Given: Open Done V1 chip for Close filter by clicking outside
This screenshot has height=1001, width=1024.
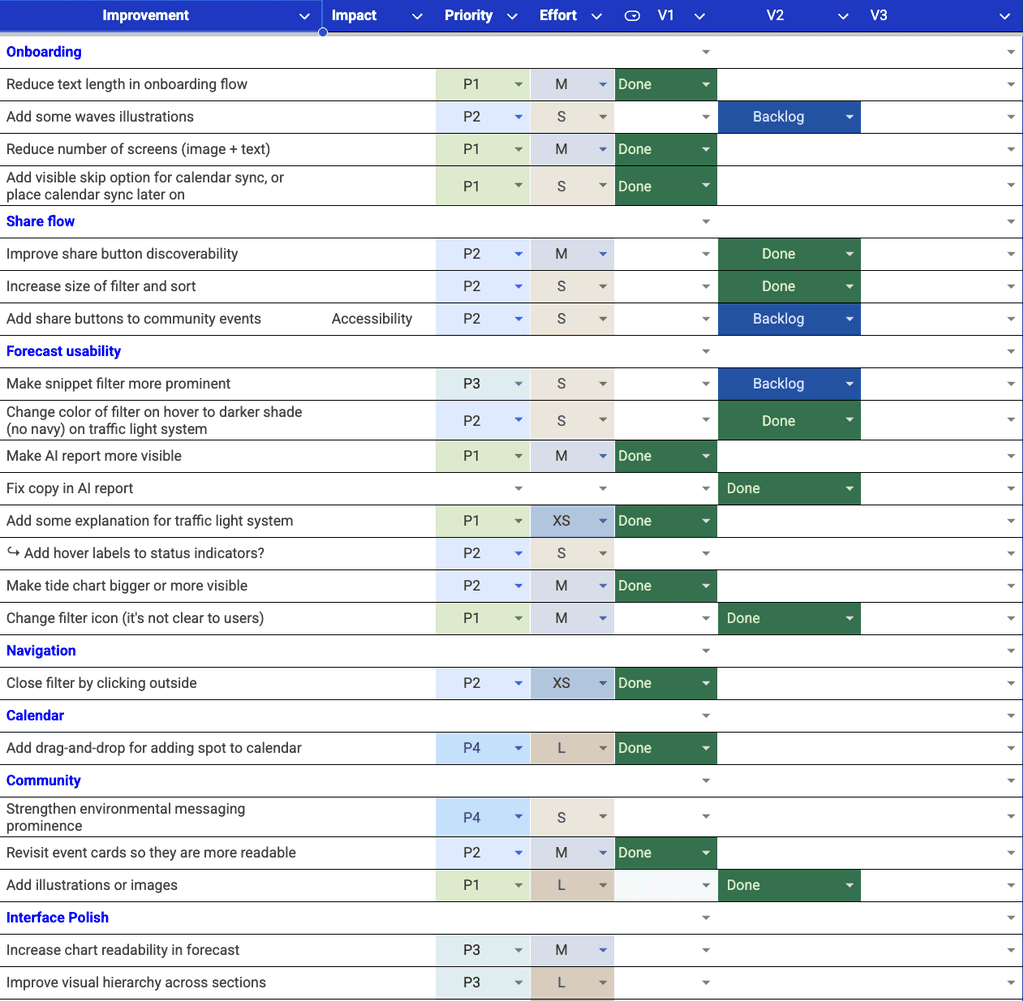Looking at the screenshot, I should [665, 683].
